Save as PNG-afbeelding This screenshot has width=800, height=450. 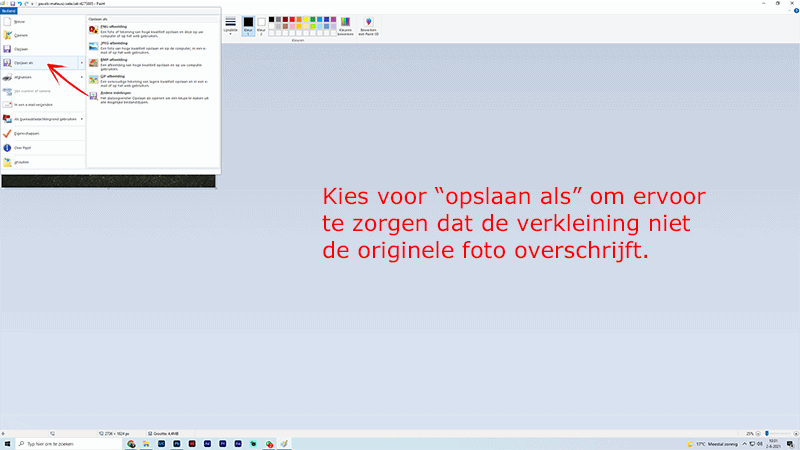tap(153, 30)
